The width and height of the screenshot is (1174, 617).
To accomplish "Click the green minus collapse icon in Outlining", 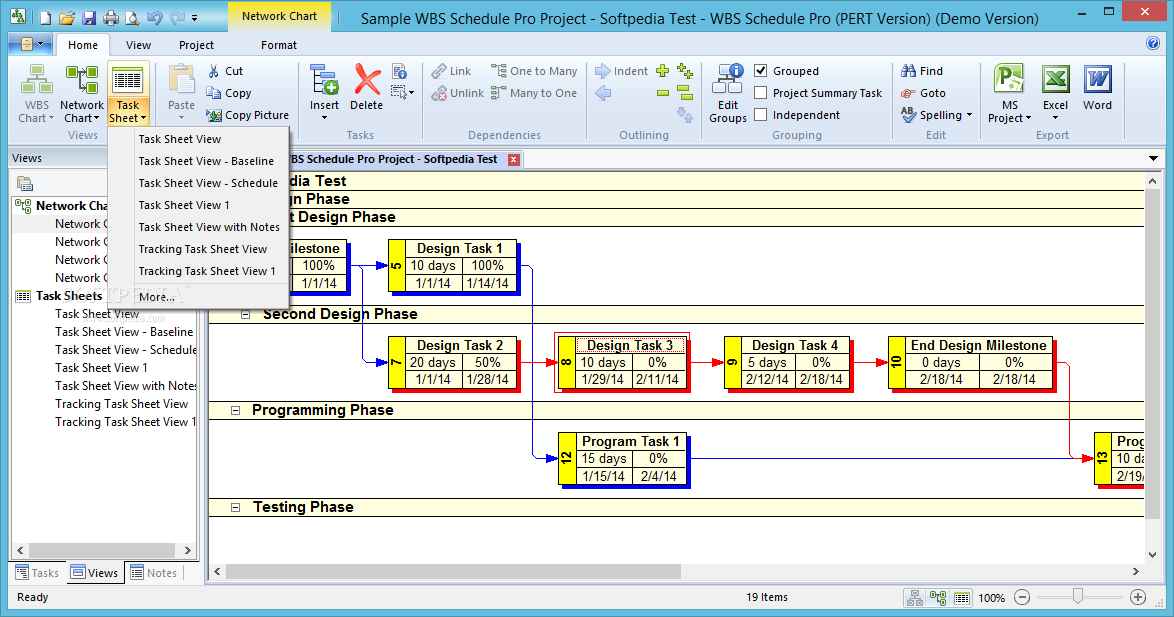I will click(x=663, y=93).
